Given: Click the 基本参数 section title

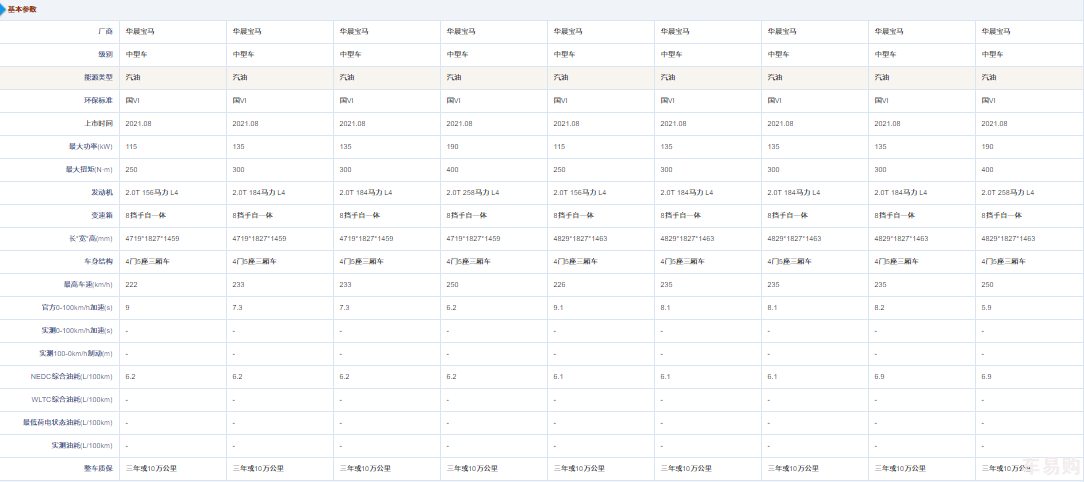Looking at the screenshot, I should [x=22, y=10].
